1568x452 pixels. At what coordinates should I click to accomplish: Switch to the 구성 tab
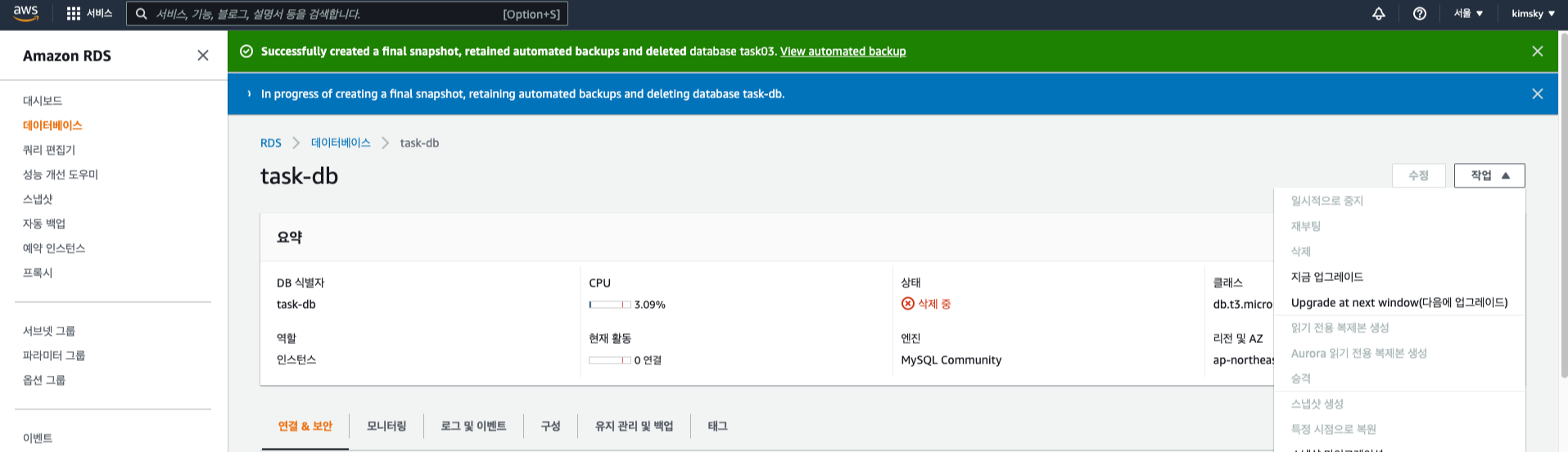[550, 426]
